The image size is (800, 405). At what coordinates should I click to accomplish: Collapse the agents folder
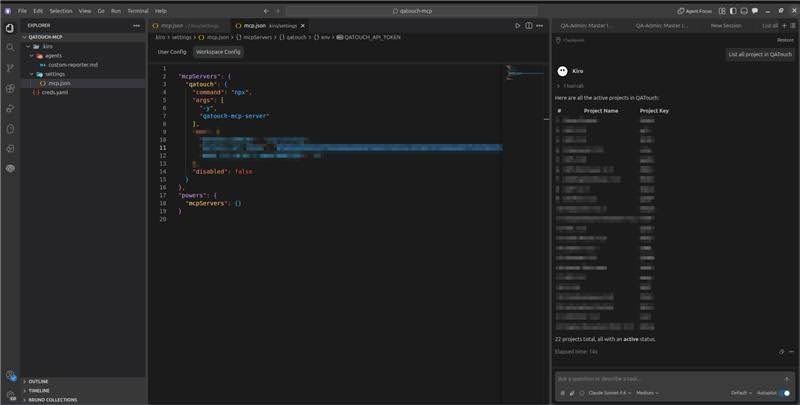point(31,56)
